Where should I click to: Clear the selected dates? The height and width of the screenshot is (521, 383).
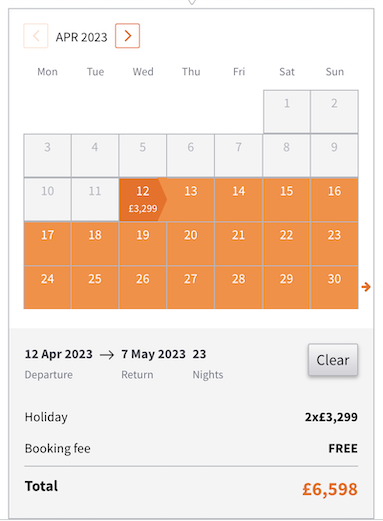[333, 360]
